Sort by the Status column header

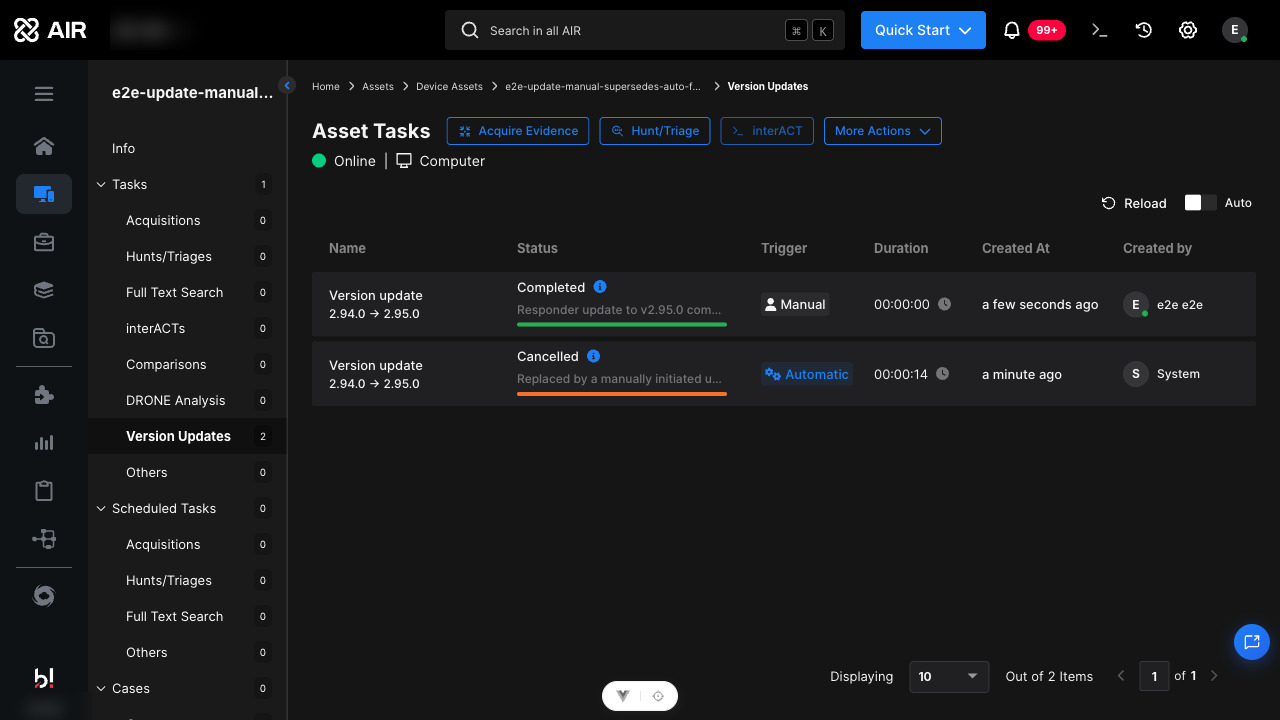coord(537,248)
